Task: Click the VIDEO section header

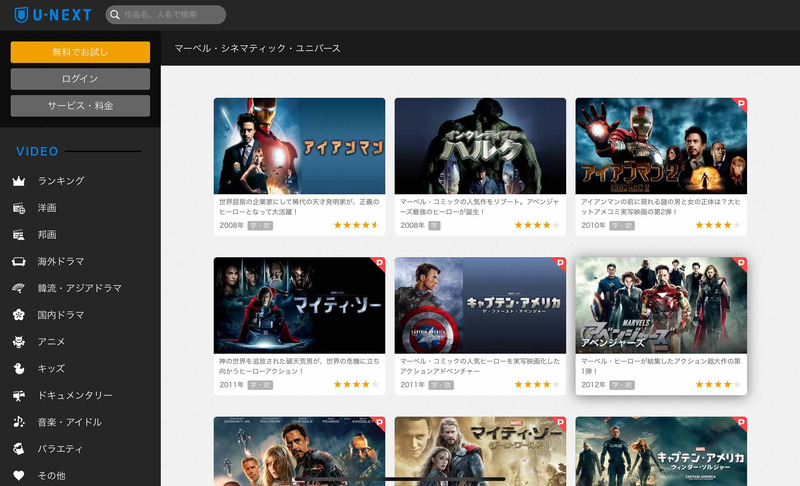Action: (x=37, y=151)
